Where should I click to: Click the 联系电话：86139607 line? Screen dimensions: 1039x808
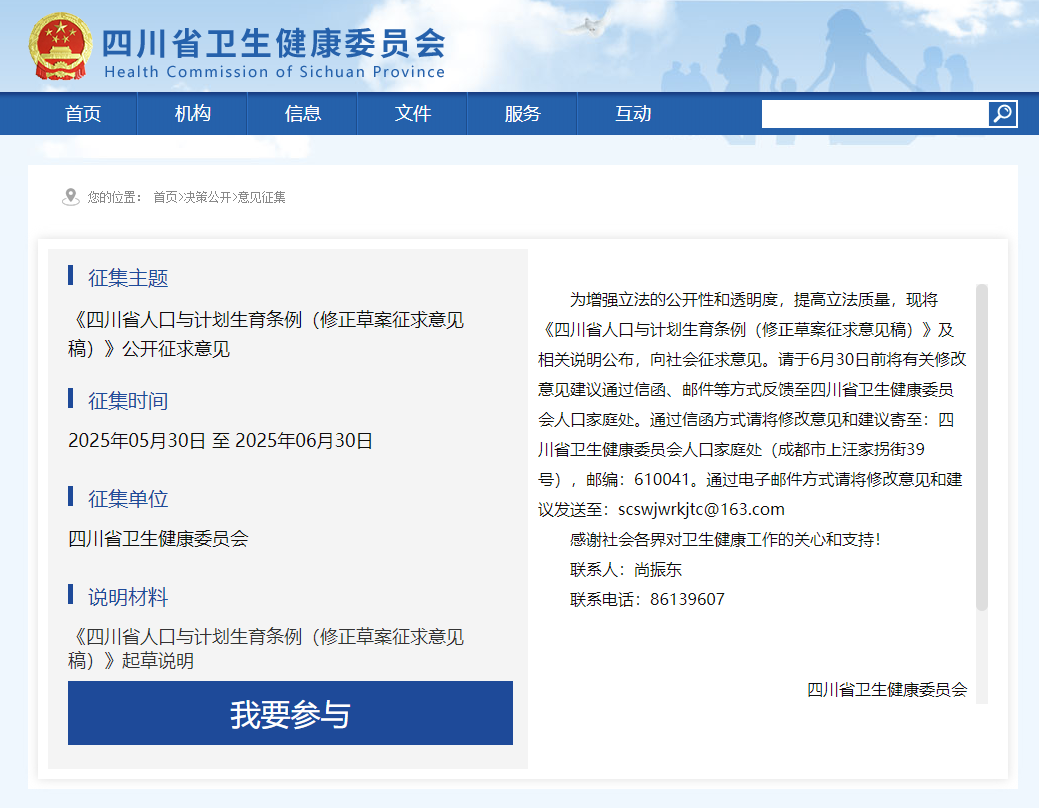pos(647,599)
